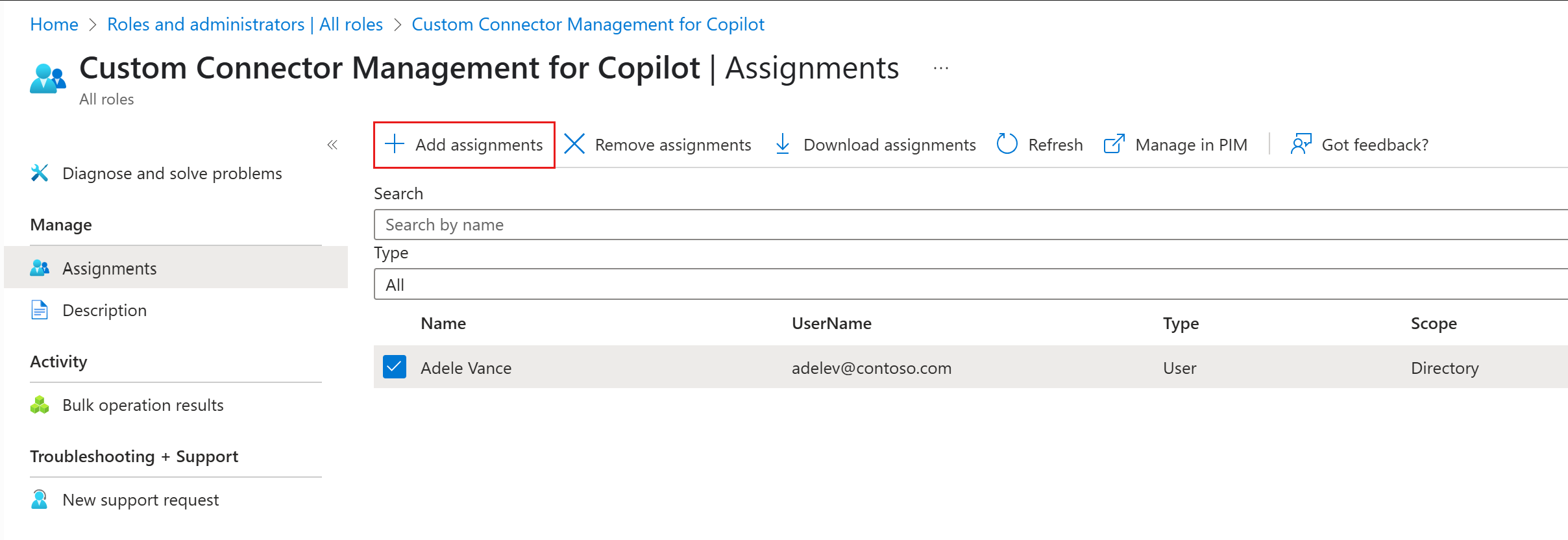Viewport: 1568px width, 540px height.
Task: Click Troubleshooting + Support heading
Action: pyautogui.click(x=134, y=456)
